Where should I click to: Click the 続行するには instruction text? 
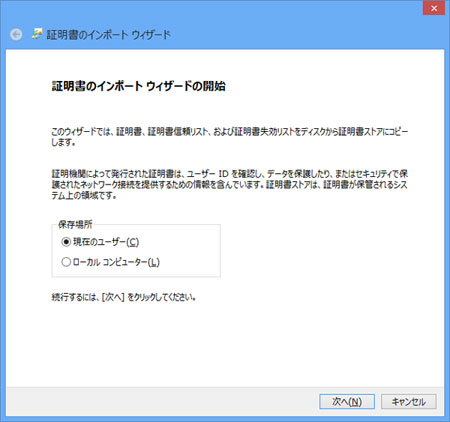(123, 297)
